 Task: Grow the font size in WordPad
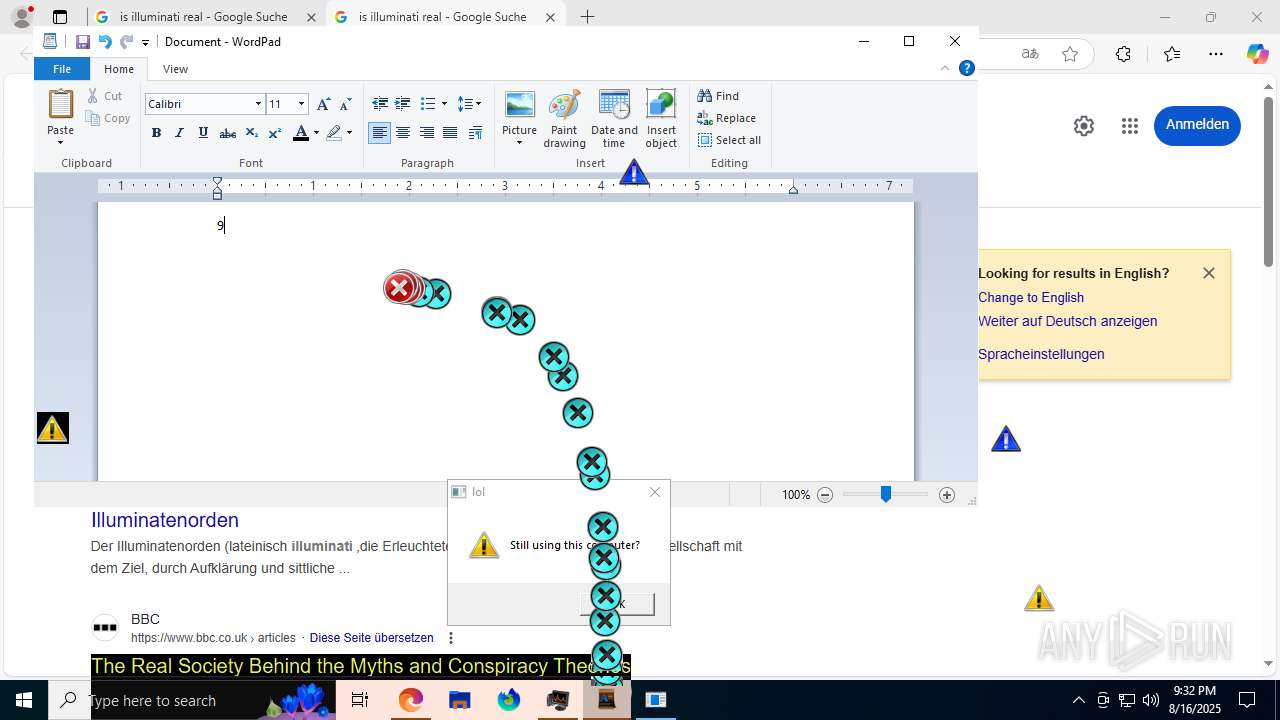click(x=323, y=104)
